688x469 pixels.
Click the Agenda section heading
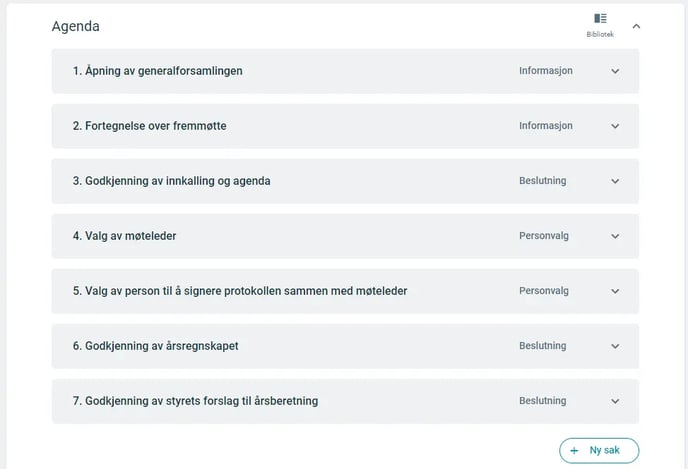click(75, 26)
